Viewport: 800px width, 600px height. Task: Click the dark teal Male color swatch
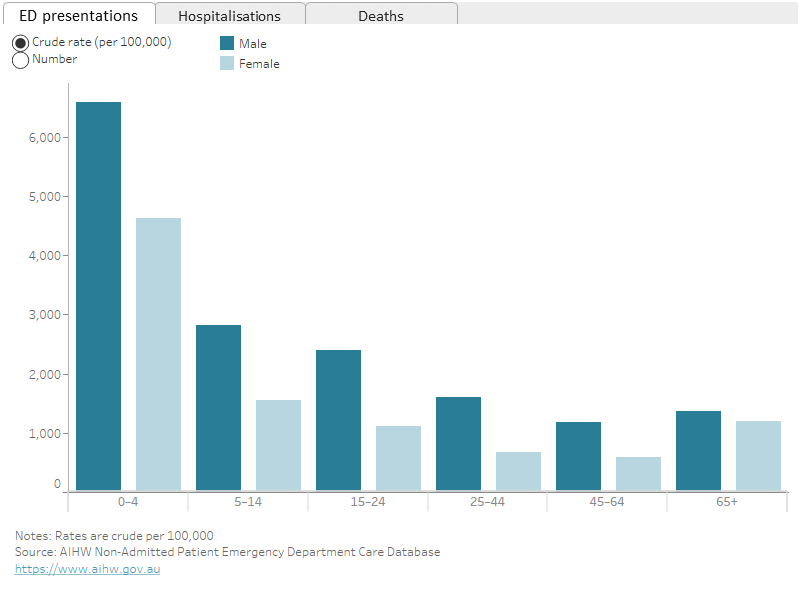228,43
